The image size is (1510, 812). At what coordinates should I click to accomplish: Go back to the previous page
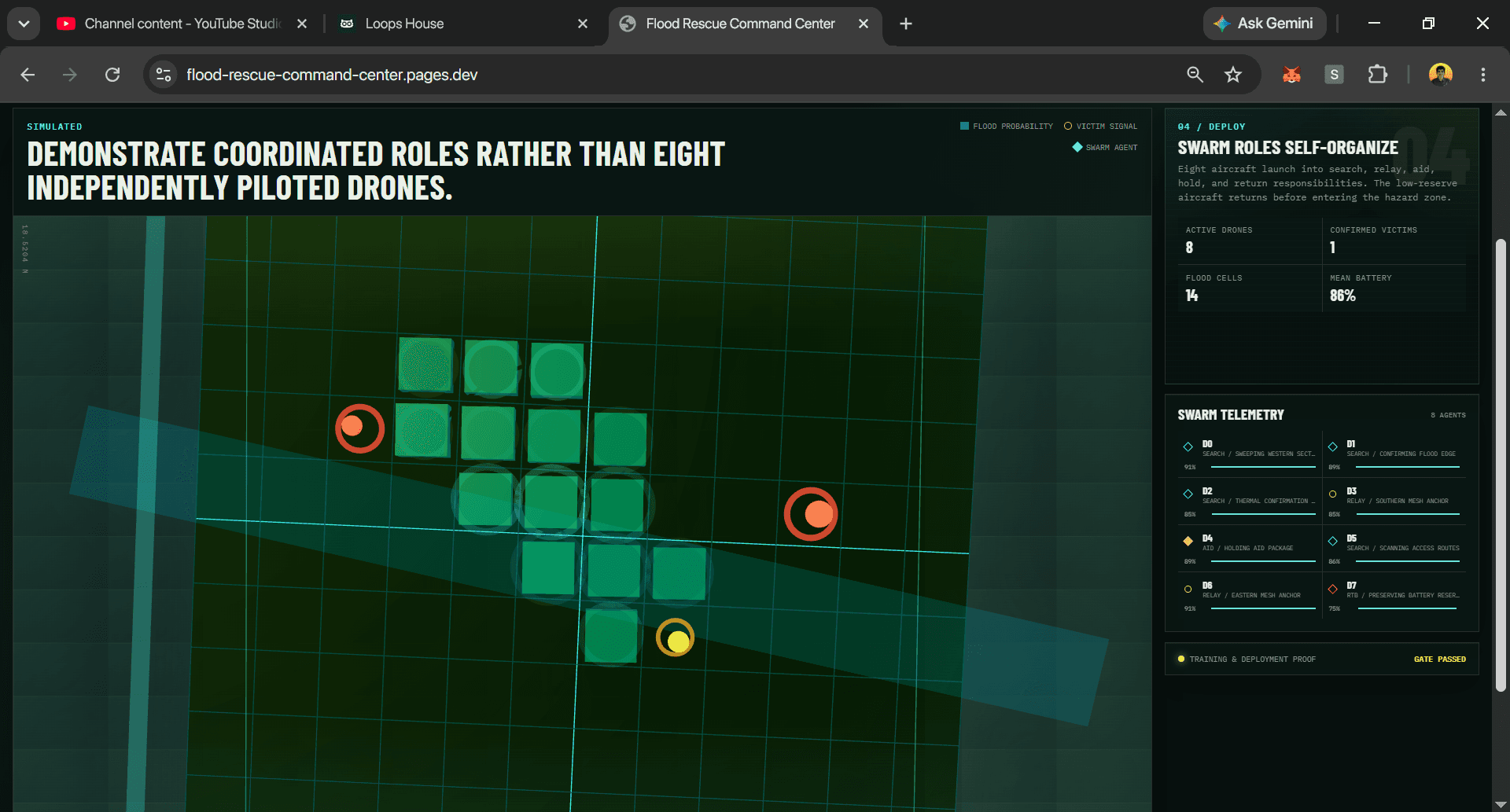tap(28, 75)
